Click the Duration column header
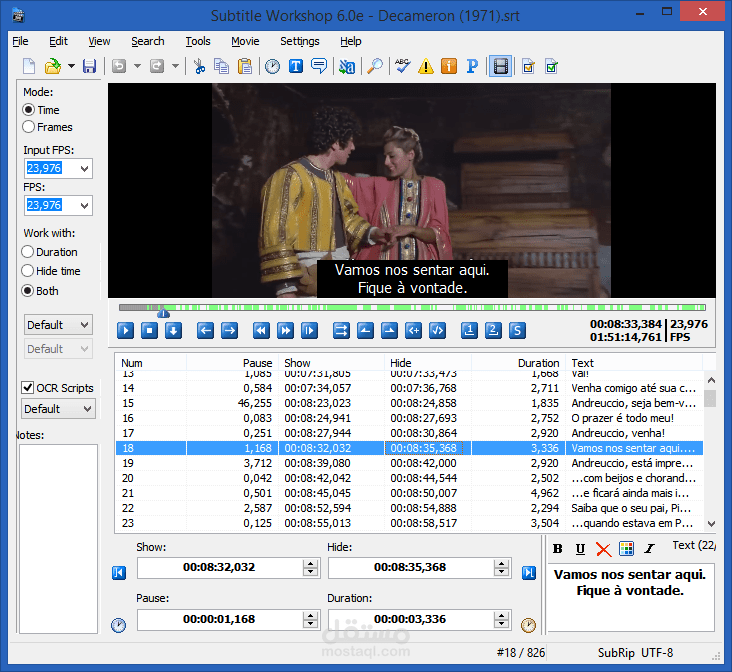The width and height of the screenshot is (732, 672). point(518,363)
